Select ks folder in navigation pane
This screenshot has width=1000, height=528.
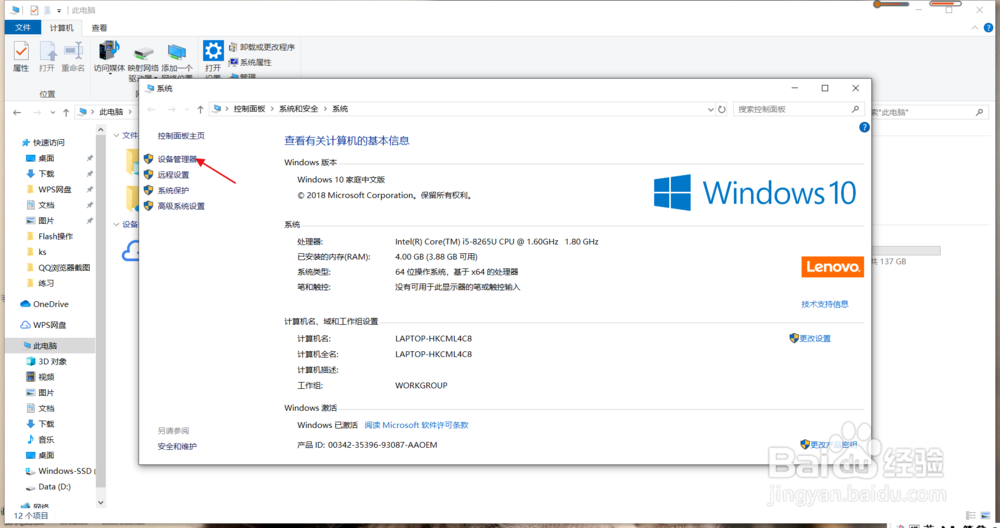coord(42,252)
